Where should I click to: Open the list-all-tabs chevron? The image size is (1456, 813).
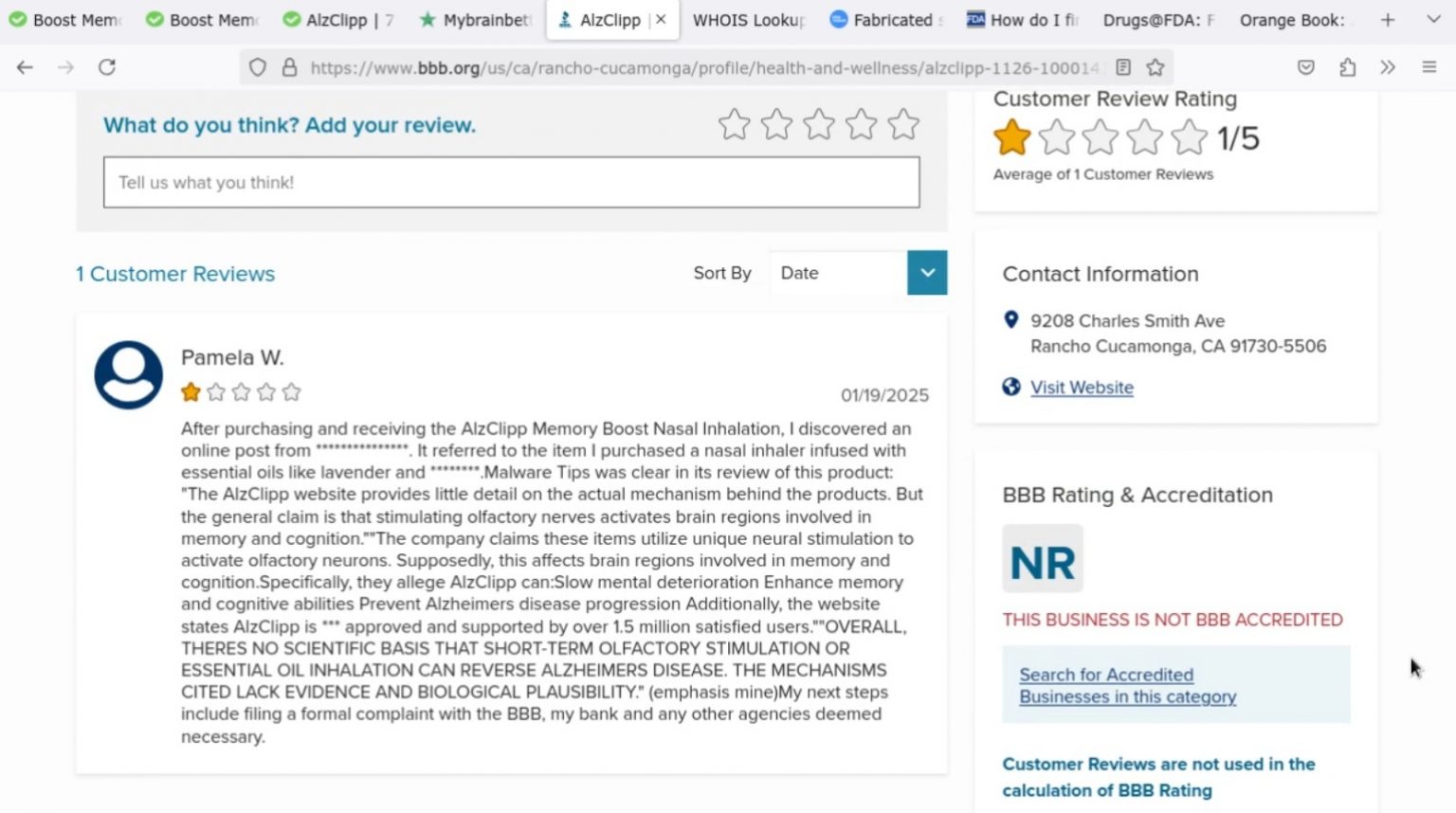(x=1433, y=19)
